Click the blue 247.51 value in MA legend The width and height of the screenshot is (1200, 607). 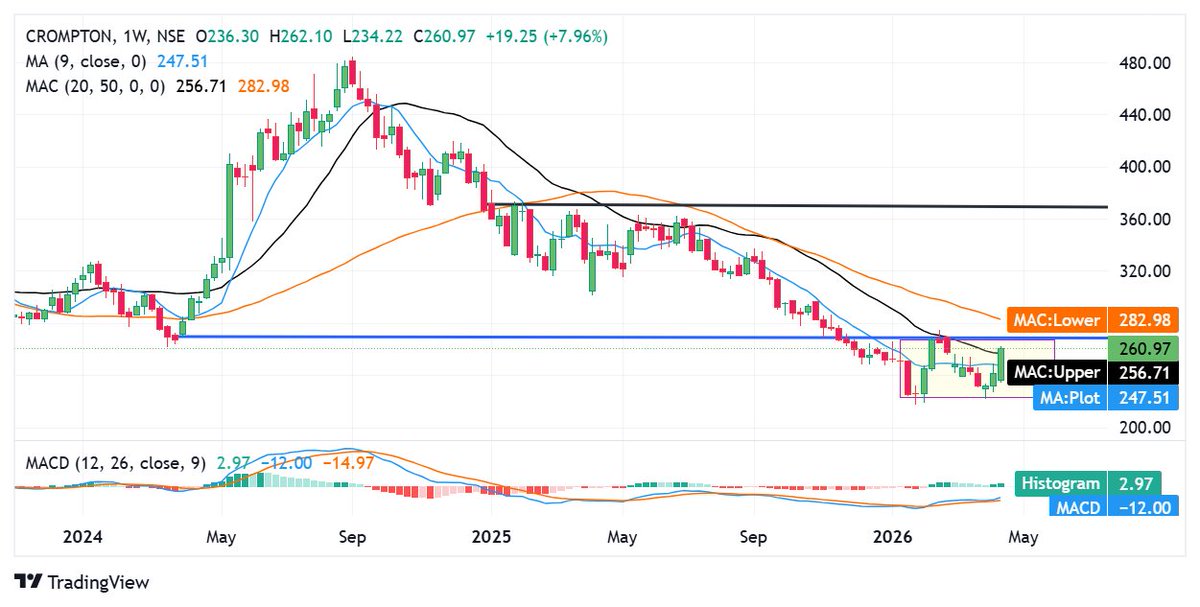click(181, 61)
